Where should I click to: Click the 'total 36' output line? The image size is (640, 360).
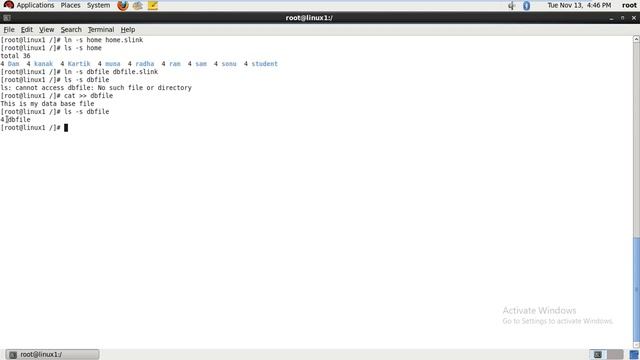[x=16, y=56]
